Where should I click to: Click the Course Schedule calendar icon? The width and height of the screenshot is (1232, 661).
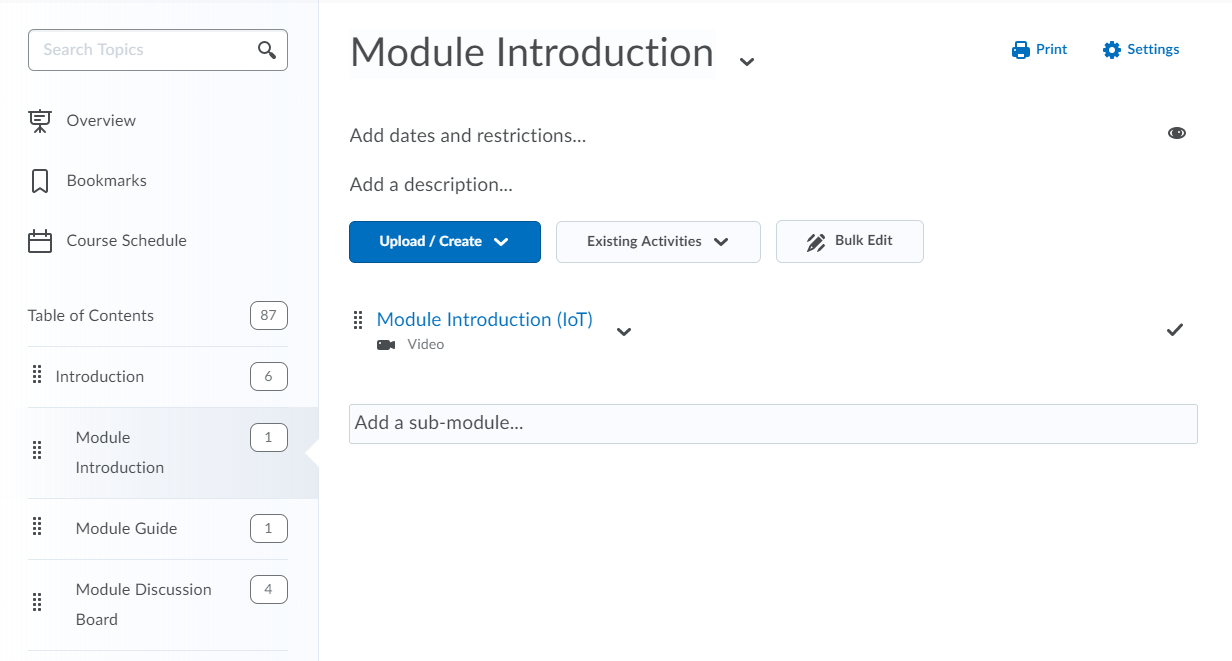[x=40, y=241]
